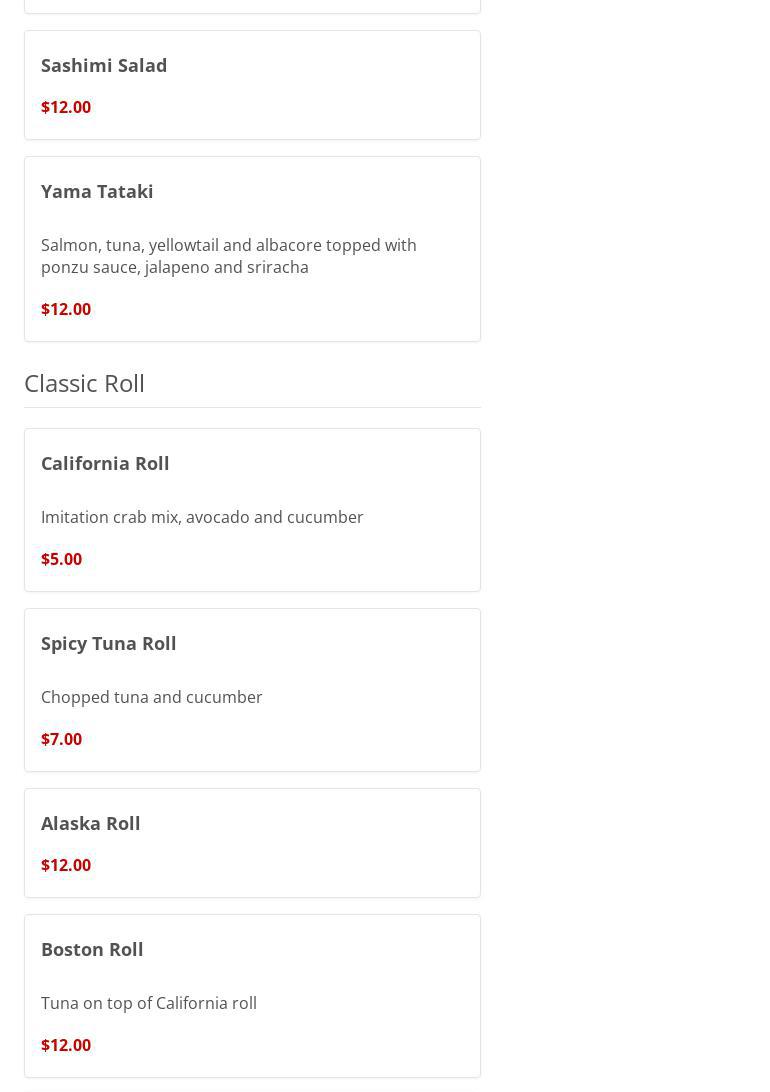
Task: Choose the Spicy Tuna Roll item title
Action: (108, 643)
